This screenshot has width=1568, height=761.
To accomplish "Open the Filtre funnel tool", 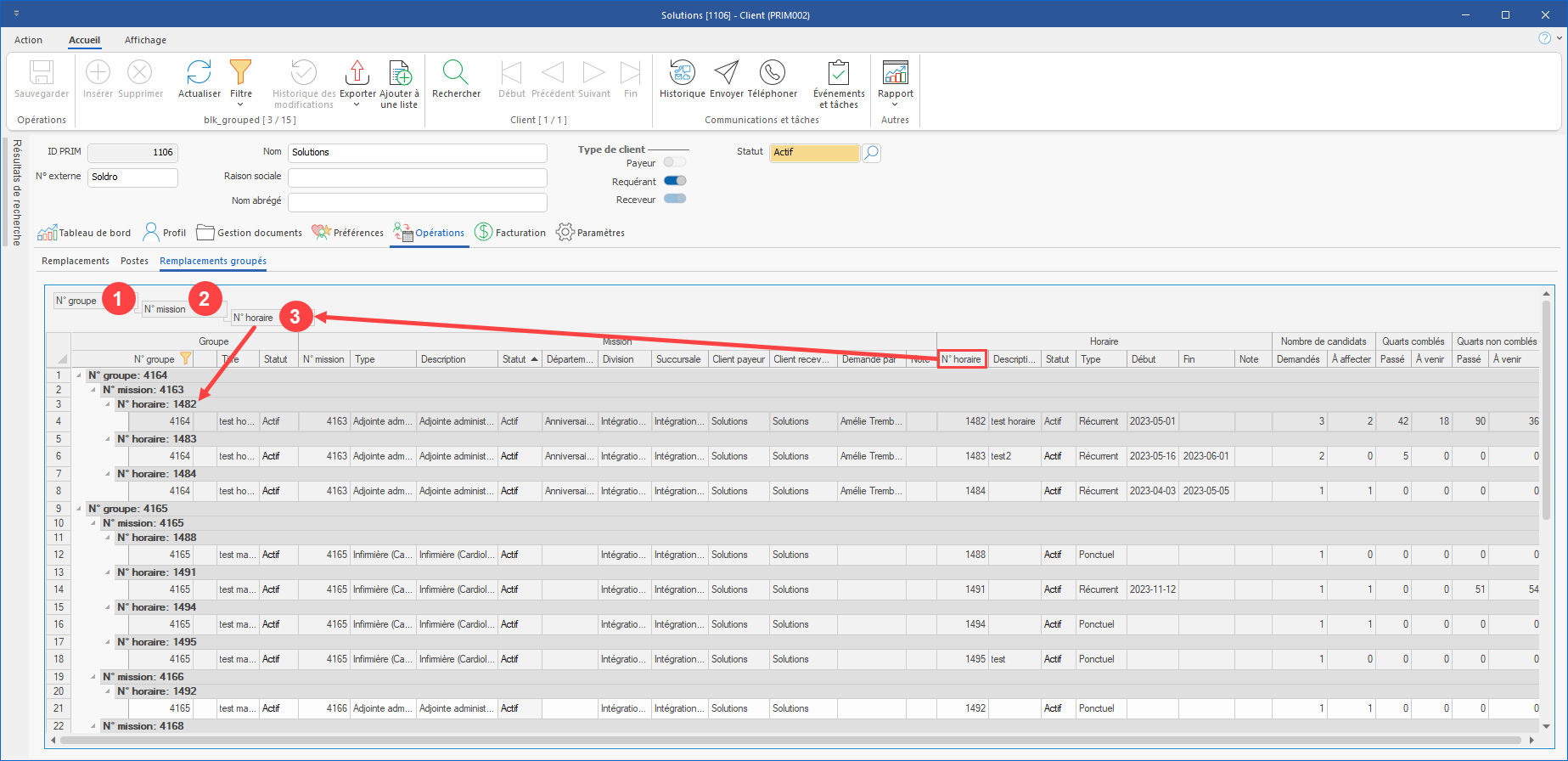I will point(241,74).
